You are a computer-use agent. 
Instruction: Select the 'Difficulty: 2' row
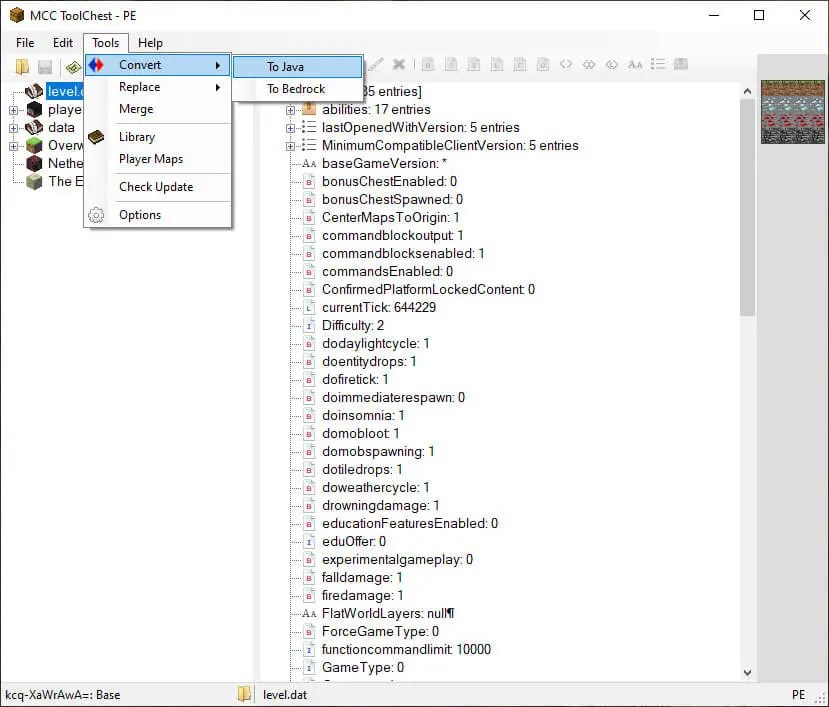[x=353, y=326]
